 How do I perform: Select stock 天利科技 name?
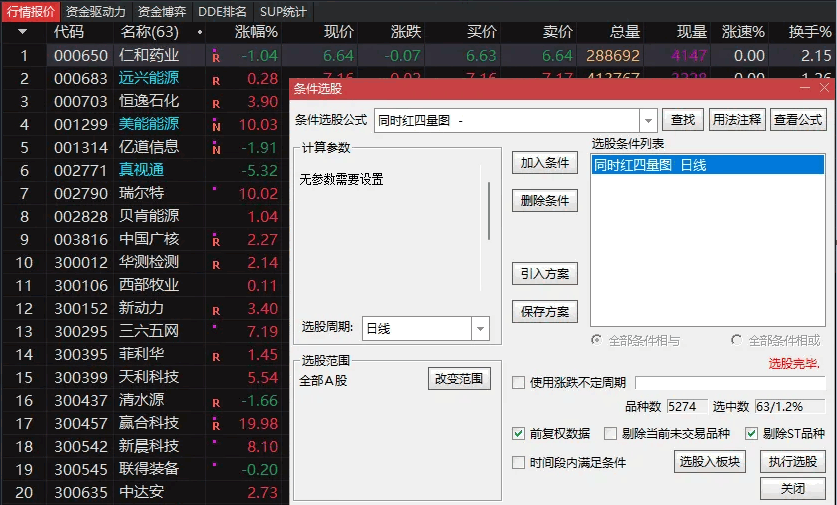[149, 377]
